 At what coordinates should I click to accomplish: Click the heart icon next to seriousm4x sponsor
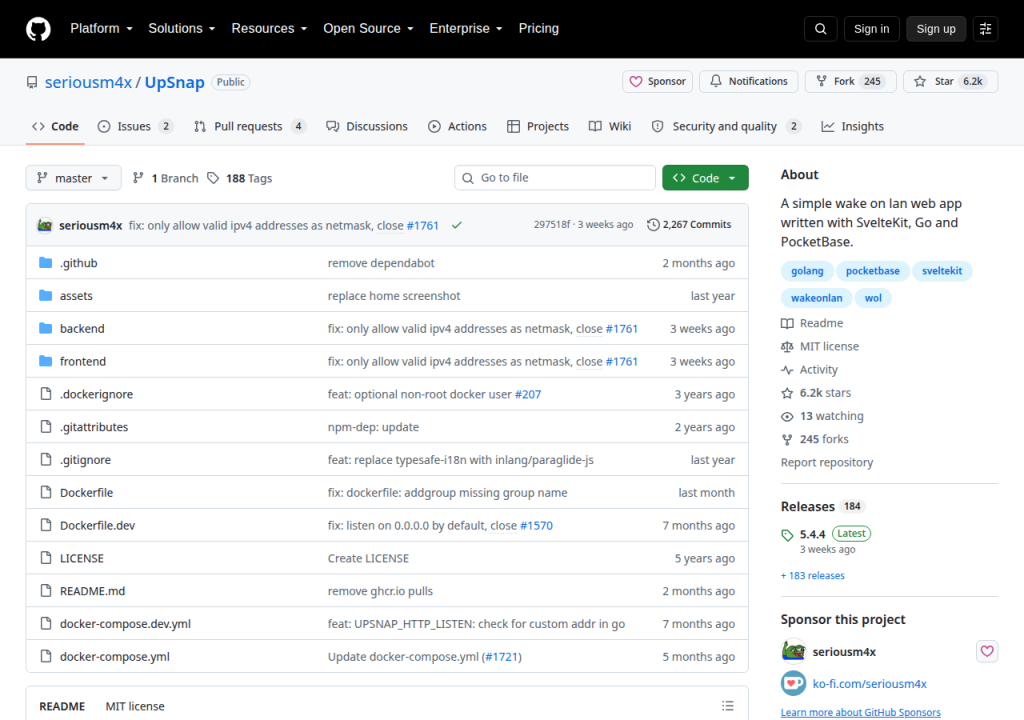coord(987,651)
